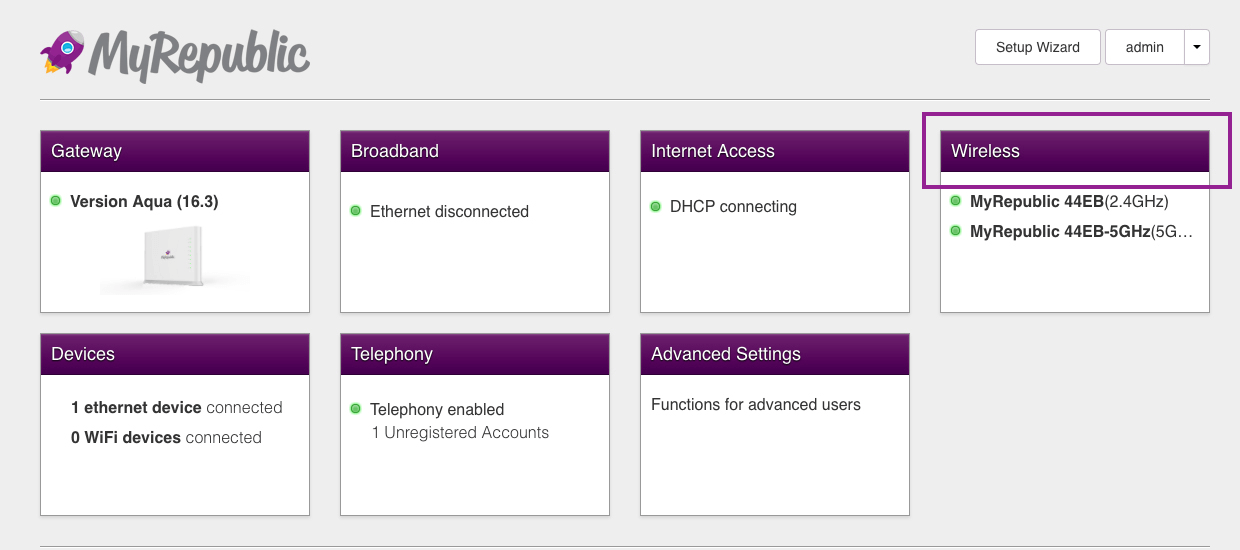Open the Gateway card header

coord(175,151)
